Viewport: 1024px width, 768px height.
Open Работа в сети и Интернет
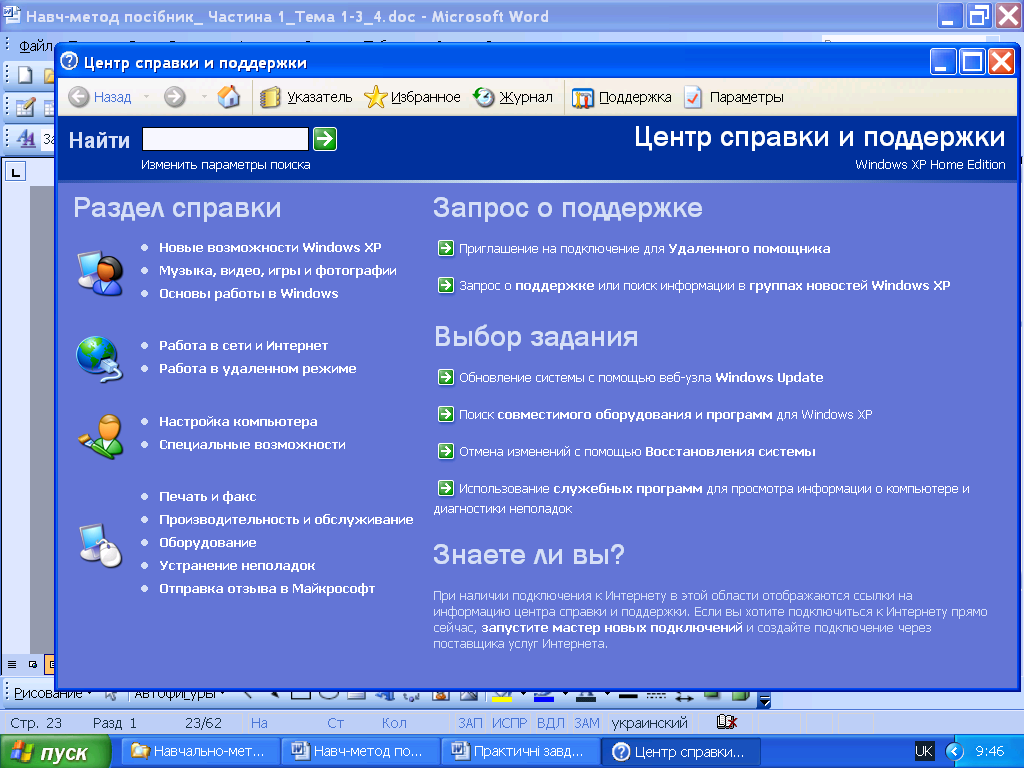point(244,345)
